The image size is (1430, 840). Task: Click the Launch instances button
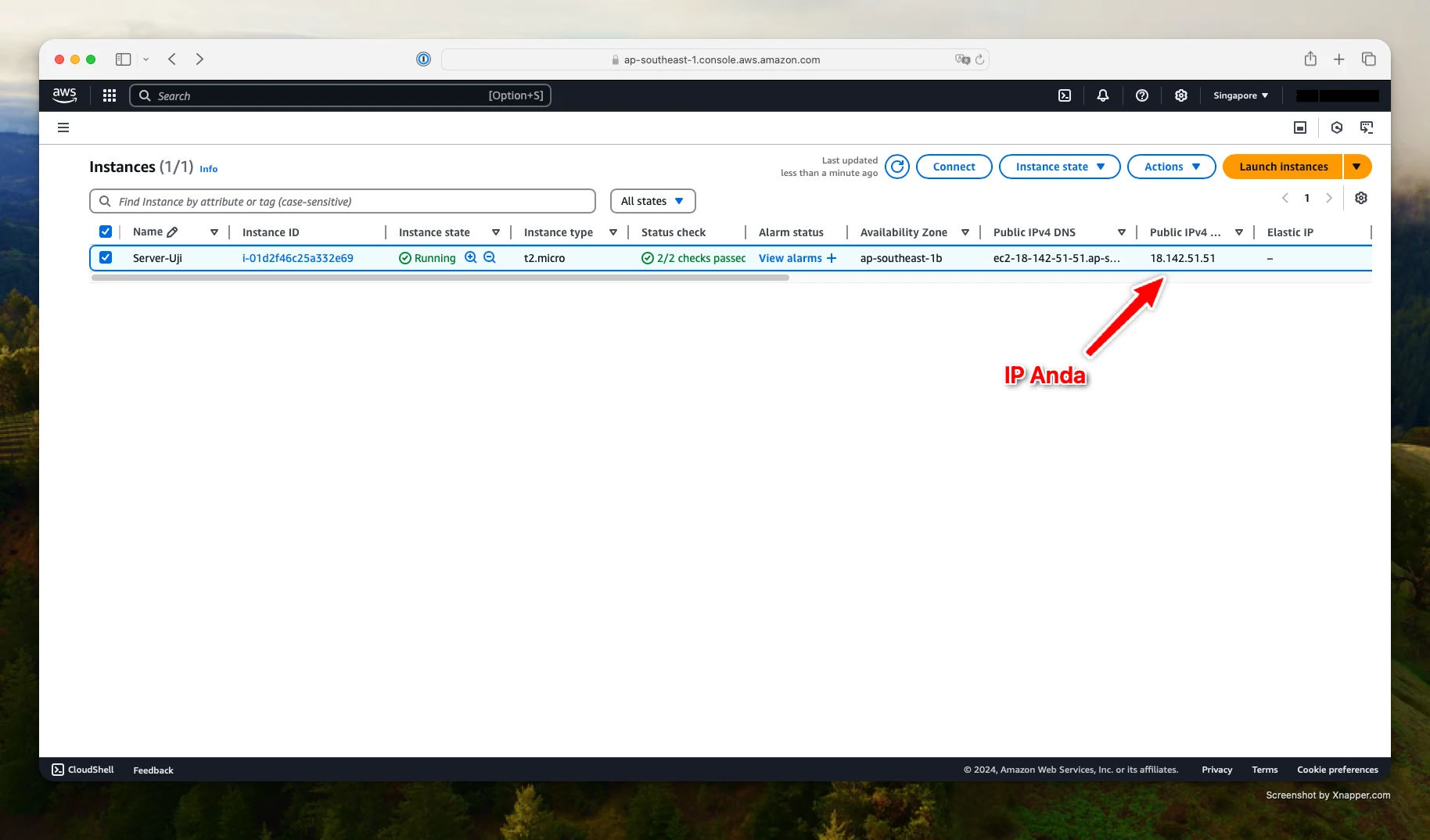[1284, 167]
